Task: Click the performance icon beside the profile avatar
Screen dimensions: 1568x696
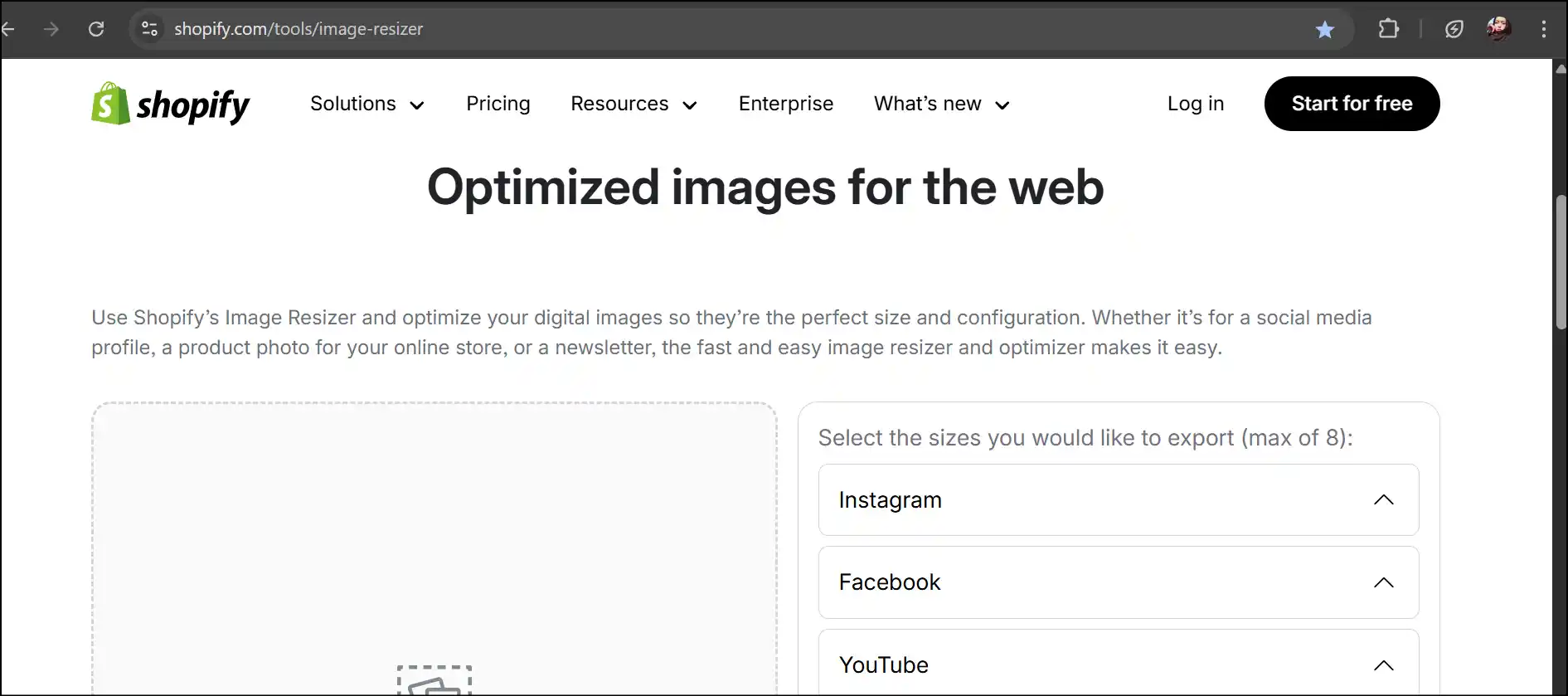Action: click(x=1454, y=30)
